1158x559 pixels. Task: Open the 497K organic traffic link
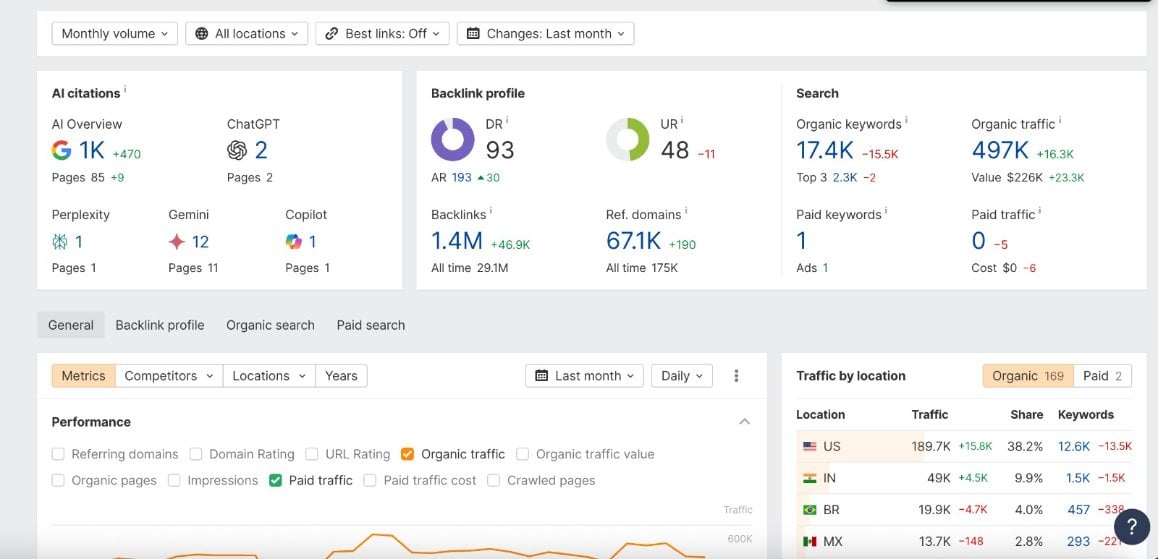(x=1000, y=151)
